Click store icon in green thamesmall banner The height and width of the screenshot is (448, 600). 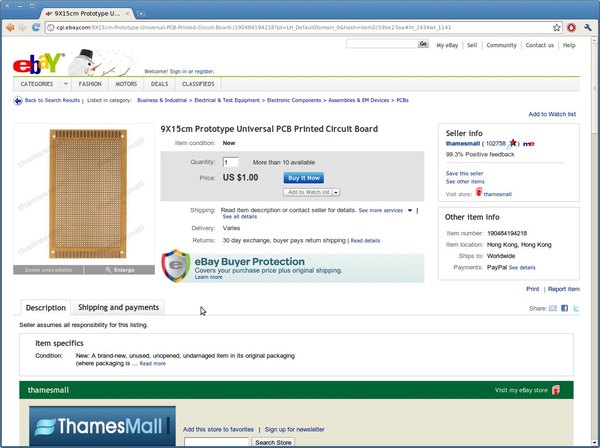pos(556,390)
